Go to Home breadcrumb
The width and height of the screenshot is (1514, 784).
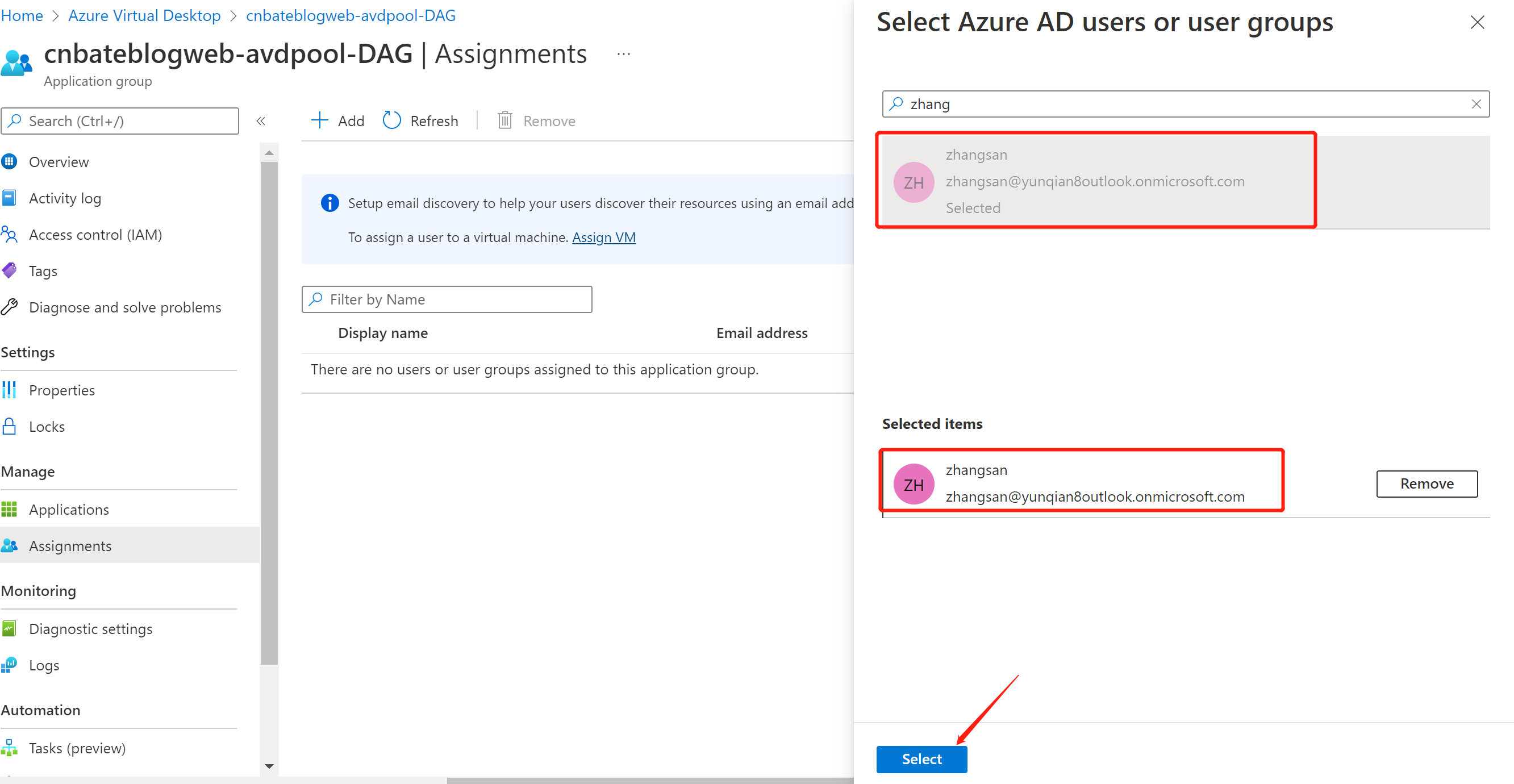click(22, 16)
